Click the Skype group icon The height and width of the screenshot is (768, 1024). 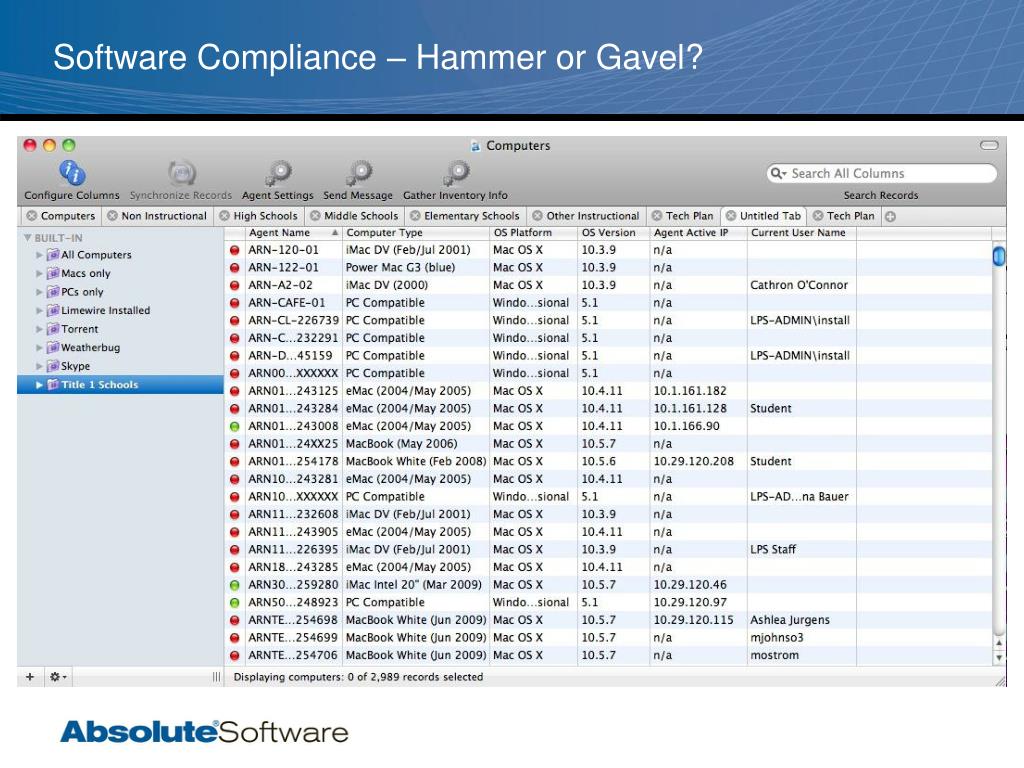pyautogui.click(x=53, y=366)
